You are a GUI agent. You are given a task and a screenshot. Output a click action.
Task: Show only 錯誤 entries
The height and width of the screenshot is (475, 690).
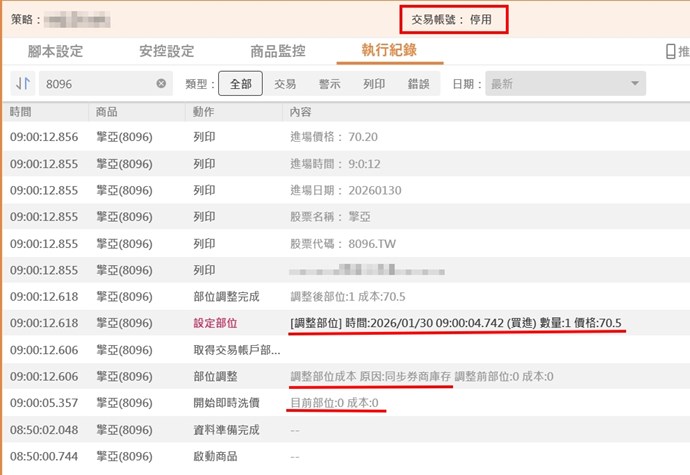click(x=420, y=84)
